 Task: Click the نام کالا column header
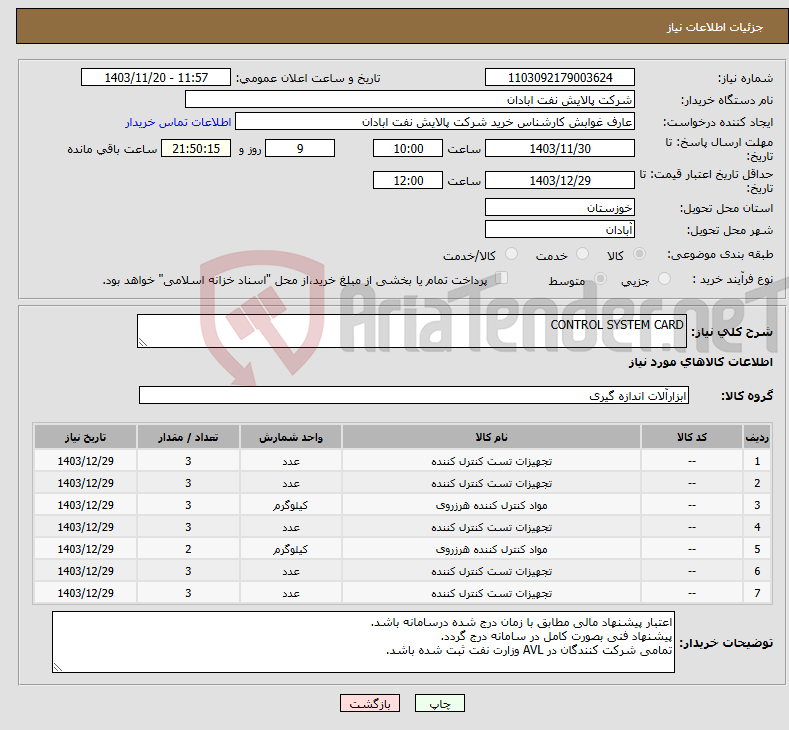coord(491,437)
